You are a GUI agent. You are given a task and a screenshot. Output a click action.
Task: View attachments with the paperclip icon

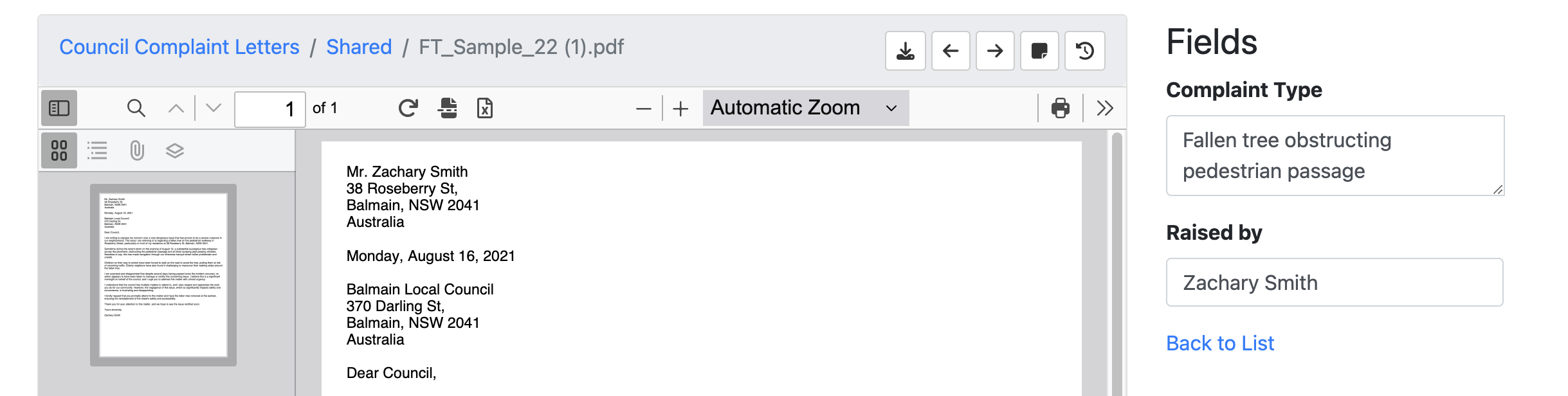(x=136, y=150)
